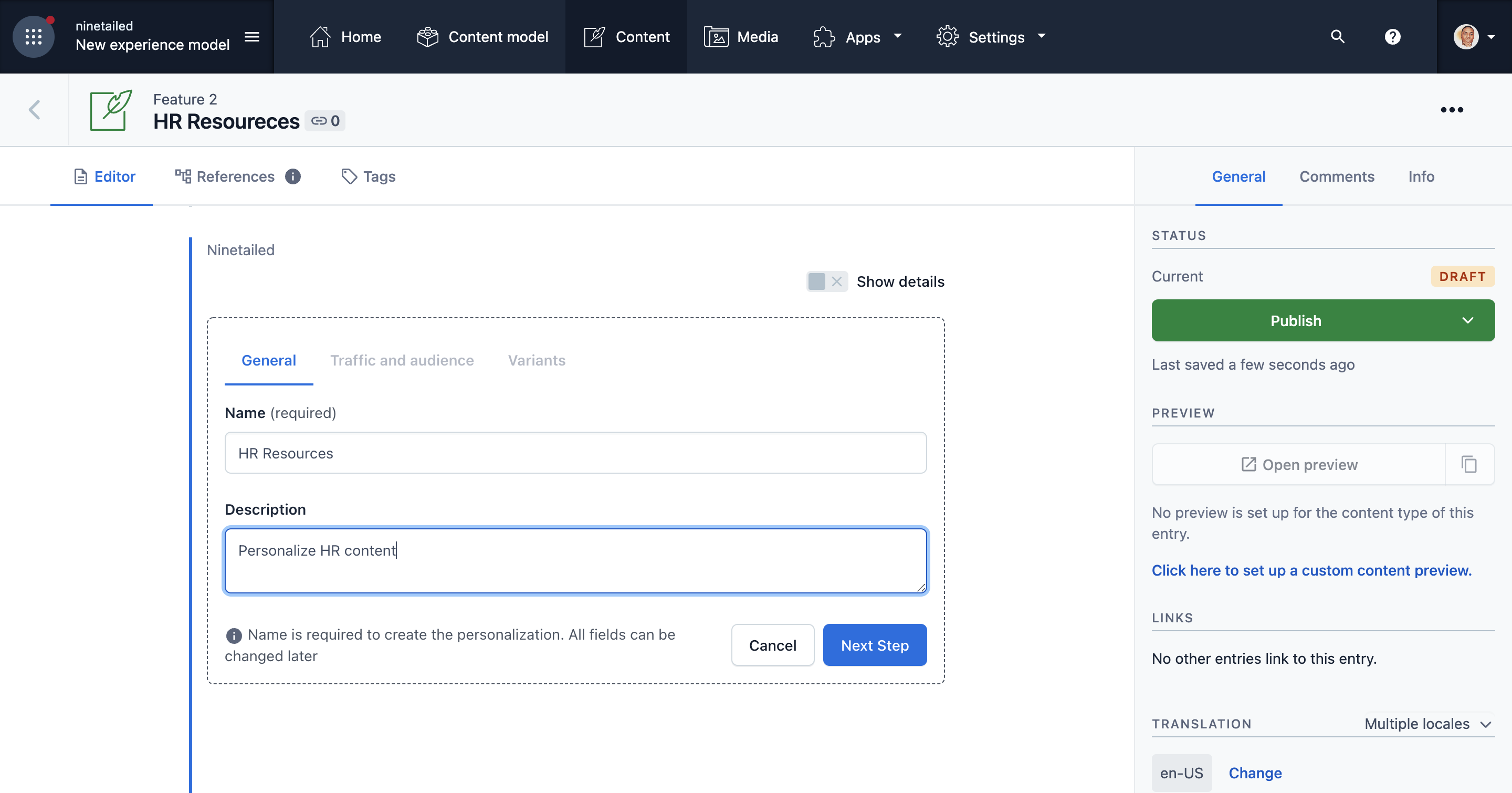Click the Content feather-pen icon in the navbar
The width and height of the screenshot is (1512, 793).
coord(594,36)
